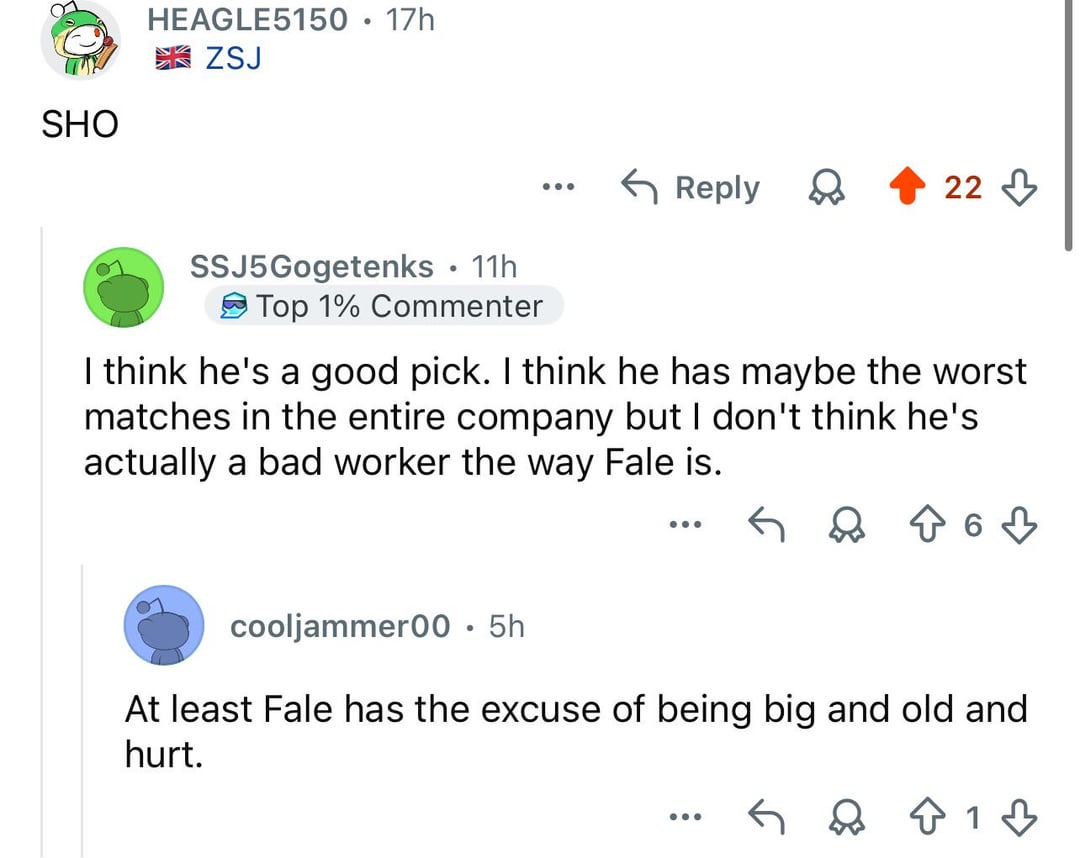The height and width of the screenshot is (858, 1080).
Task: Open more options on HEAGLE5150's comment
Action: [x=557, y=187]
